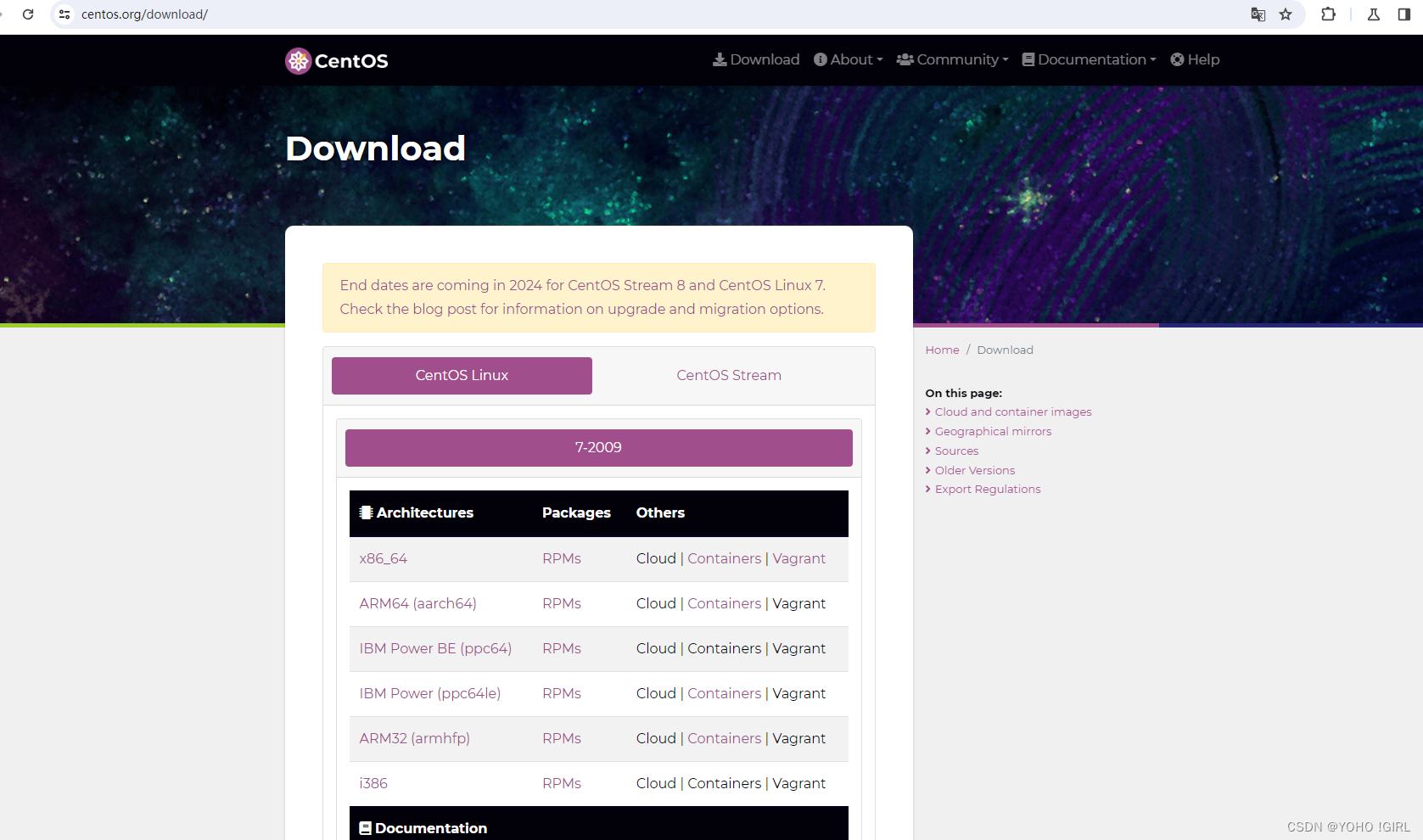Open site information icon in address bar
Viewport: 1423px width, 840px height.
[x=64, y=14]
